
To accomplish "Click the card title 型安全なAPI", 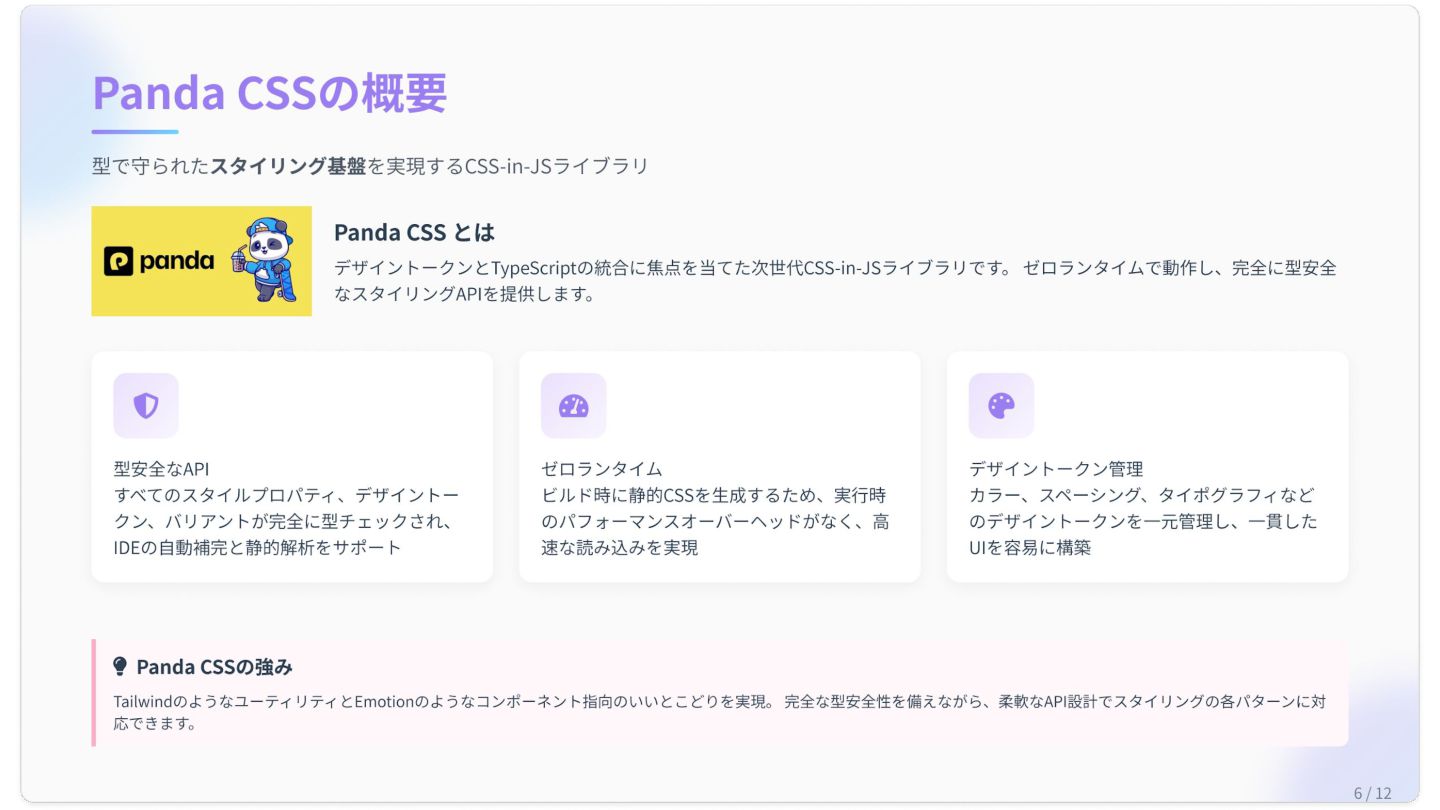I will point(161,469).
